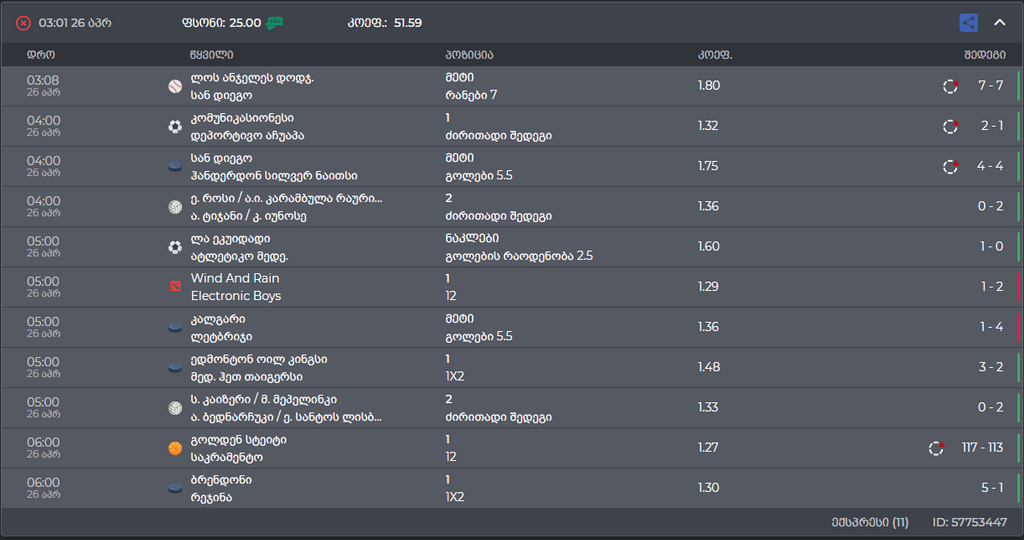Click the basketball icon on the 1.27 odds row

click(175, 448)
